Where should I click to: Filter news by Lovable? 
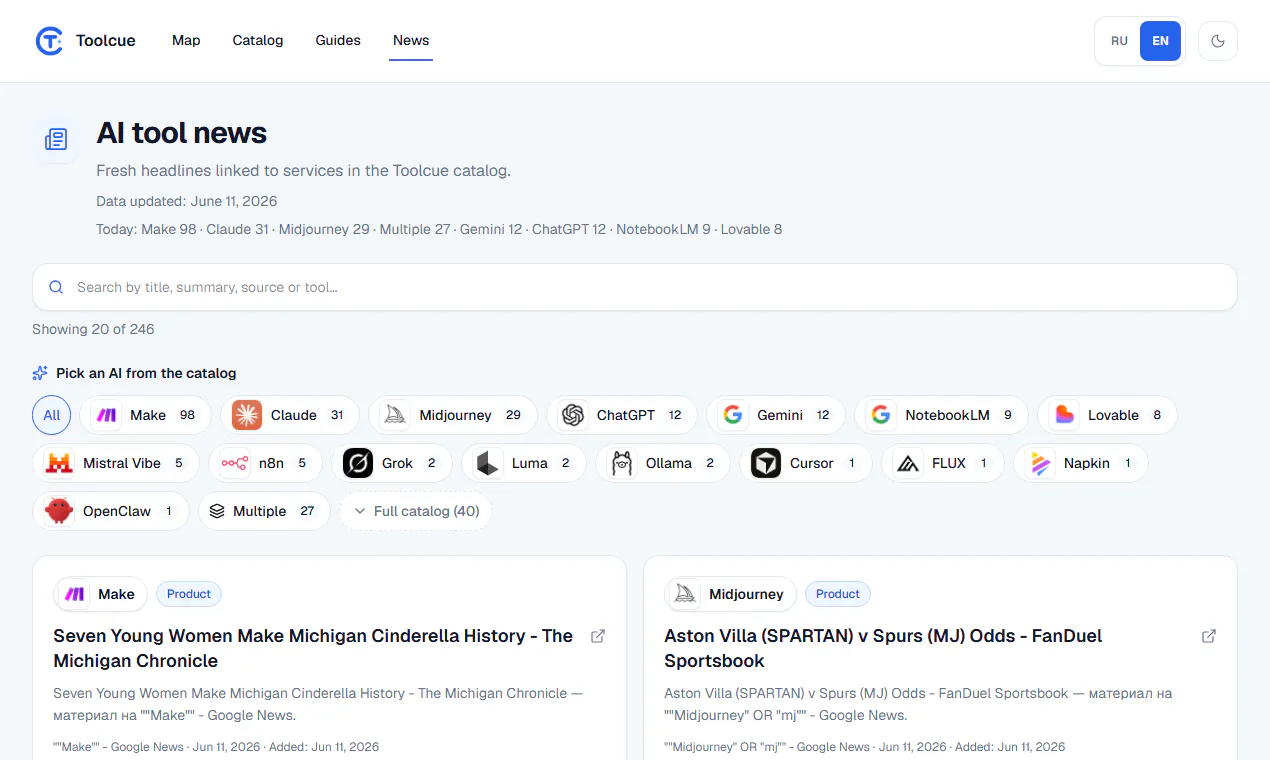(x=1107, y=415)
